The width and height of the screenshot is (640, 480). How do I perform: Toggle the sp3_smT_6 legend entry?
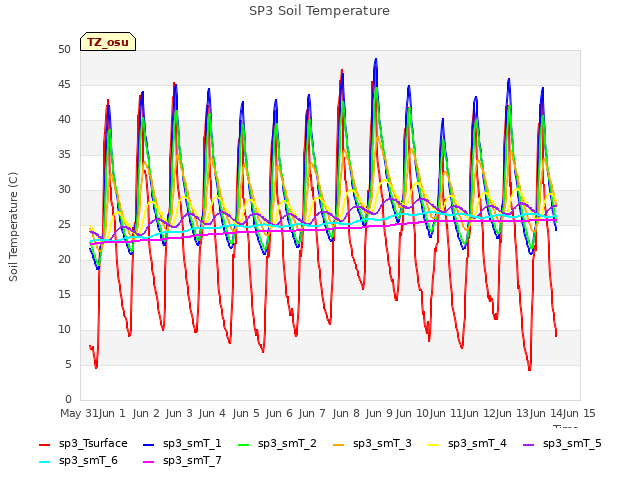pyautogui.click(x=78, y=461)
